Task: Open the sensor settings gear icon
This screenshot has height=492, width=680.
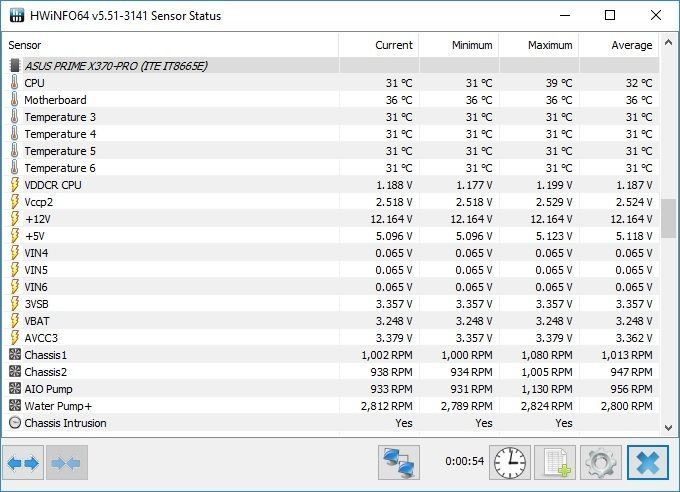Action: [601, 462]
